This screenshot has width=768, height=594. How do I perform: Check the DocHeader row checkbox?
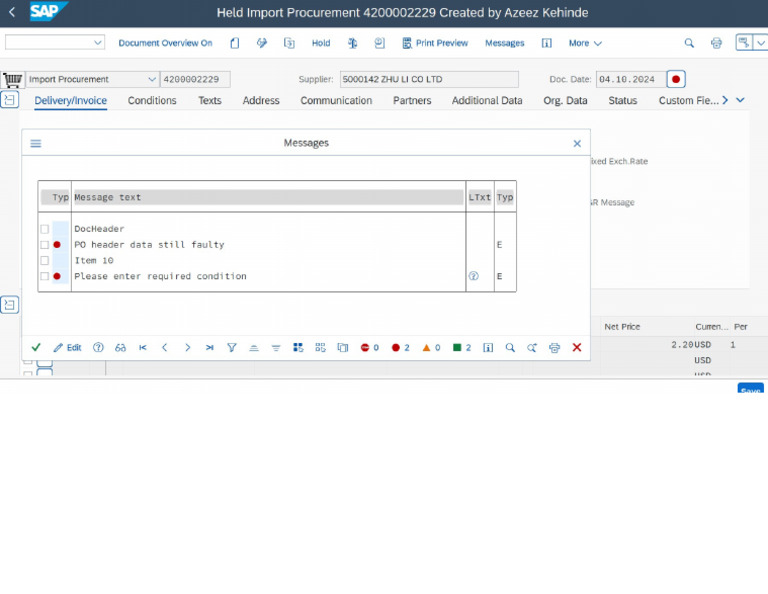click(x=44, y=229)
